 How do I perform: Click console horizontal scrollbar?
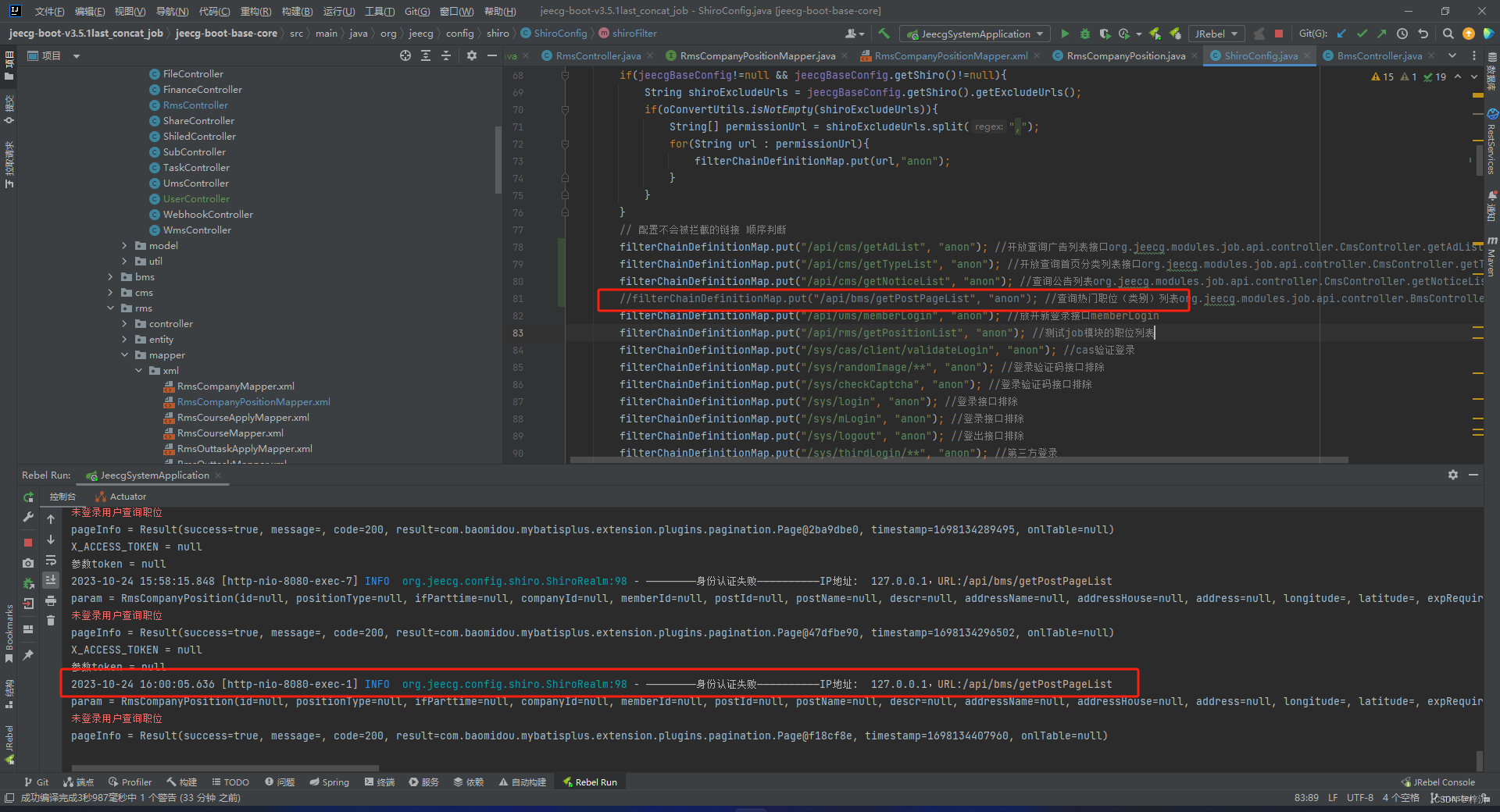pyautogui.click(x=224, y=767)
